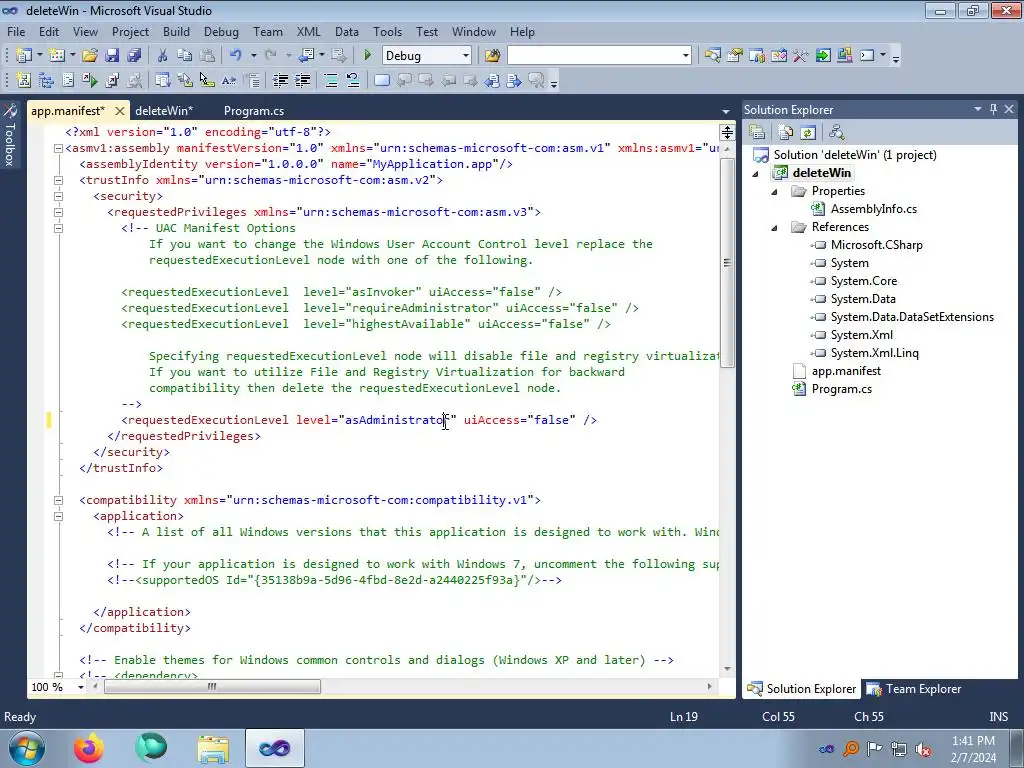Click the New Project toolbar icon
Screen dimensions: 1024x768
click(24, 56)
